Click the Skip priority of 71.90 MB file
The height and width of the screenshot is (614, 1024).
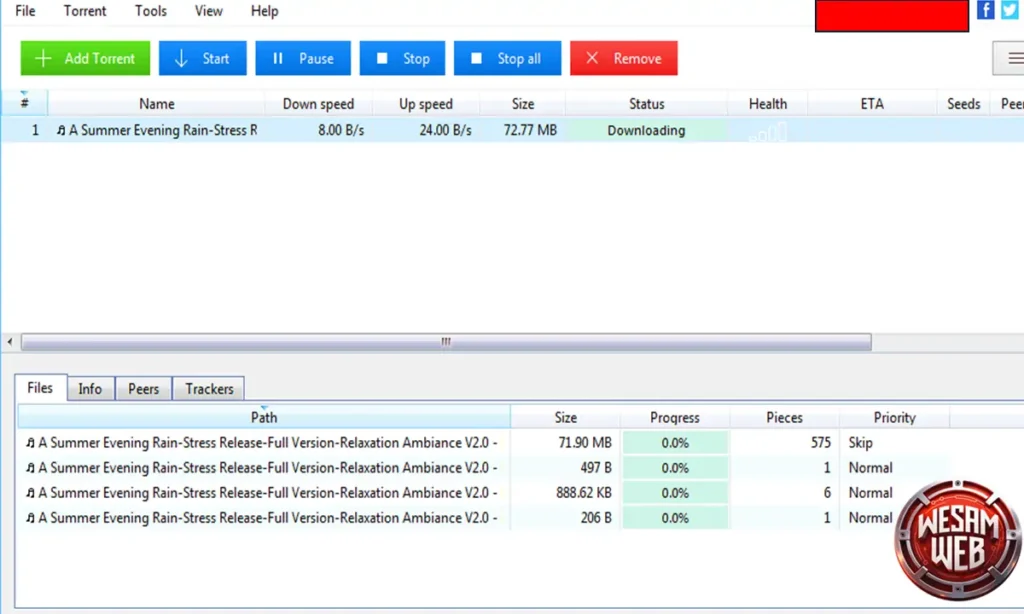point(860,442)
